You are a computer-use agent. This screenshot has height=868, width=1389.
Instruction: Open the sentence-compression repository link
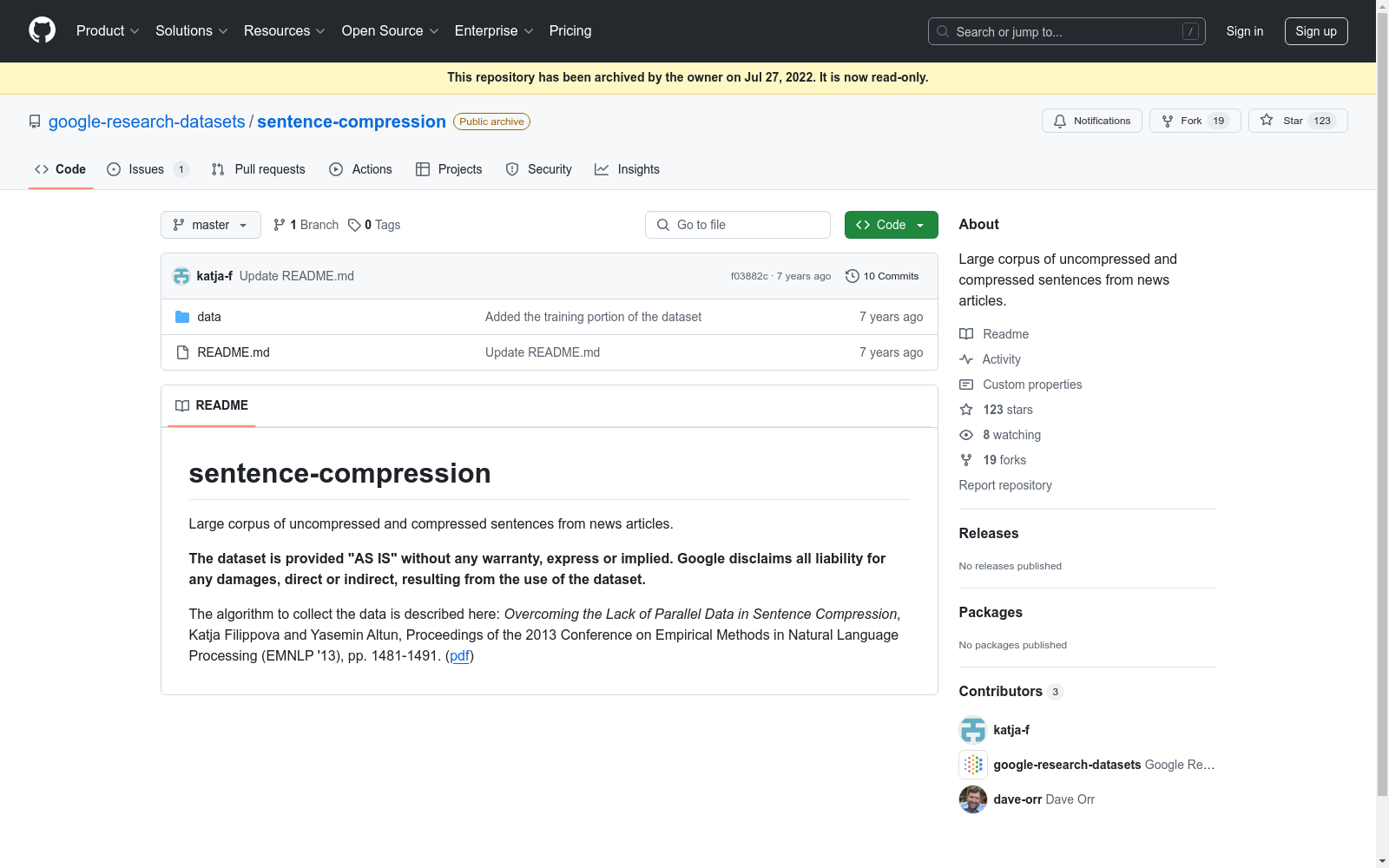(x=352, y=122)
